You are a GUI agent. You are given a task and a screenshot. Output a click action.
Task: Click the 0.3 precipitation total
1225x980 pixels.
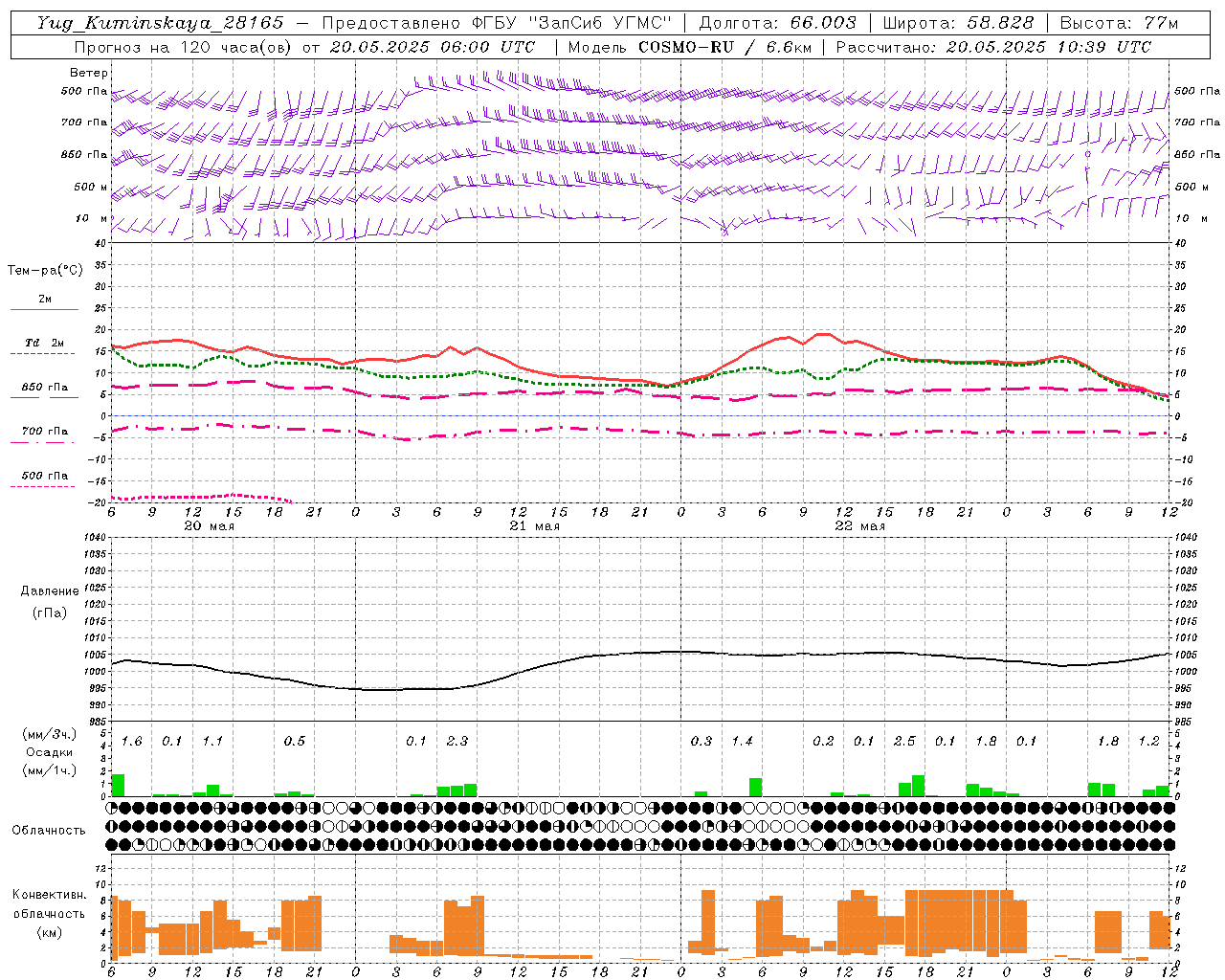[x=701, y=742]
